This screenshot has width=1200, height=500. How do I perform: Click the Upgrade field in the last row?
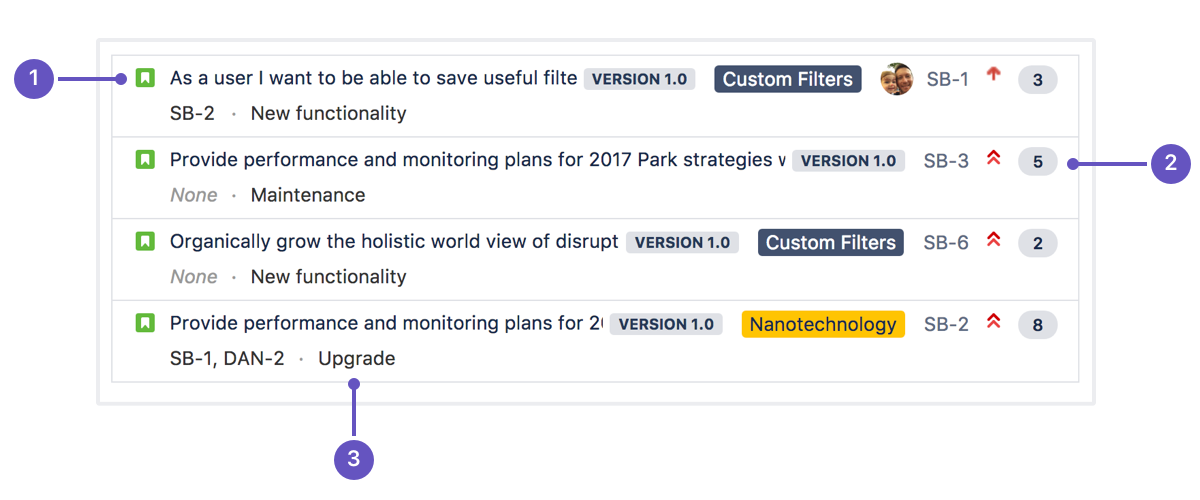click(356, 358)
